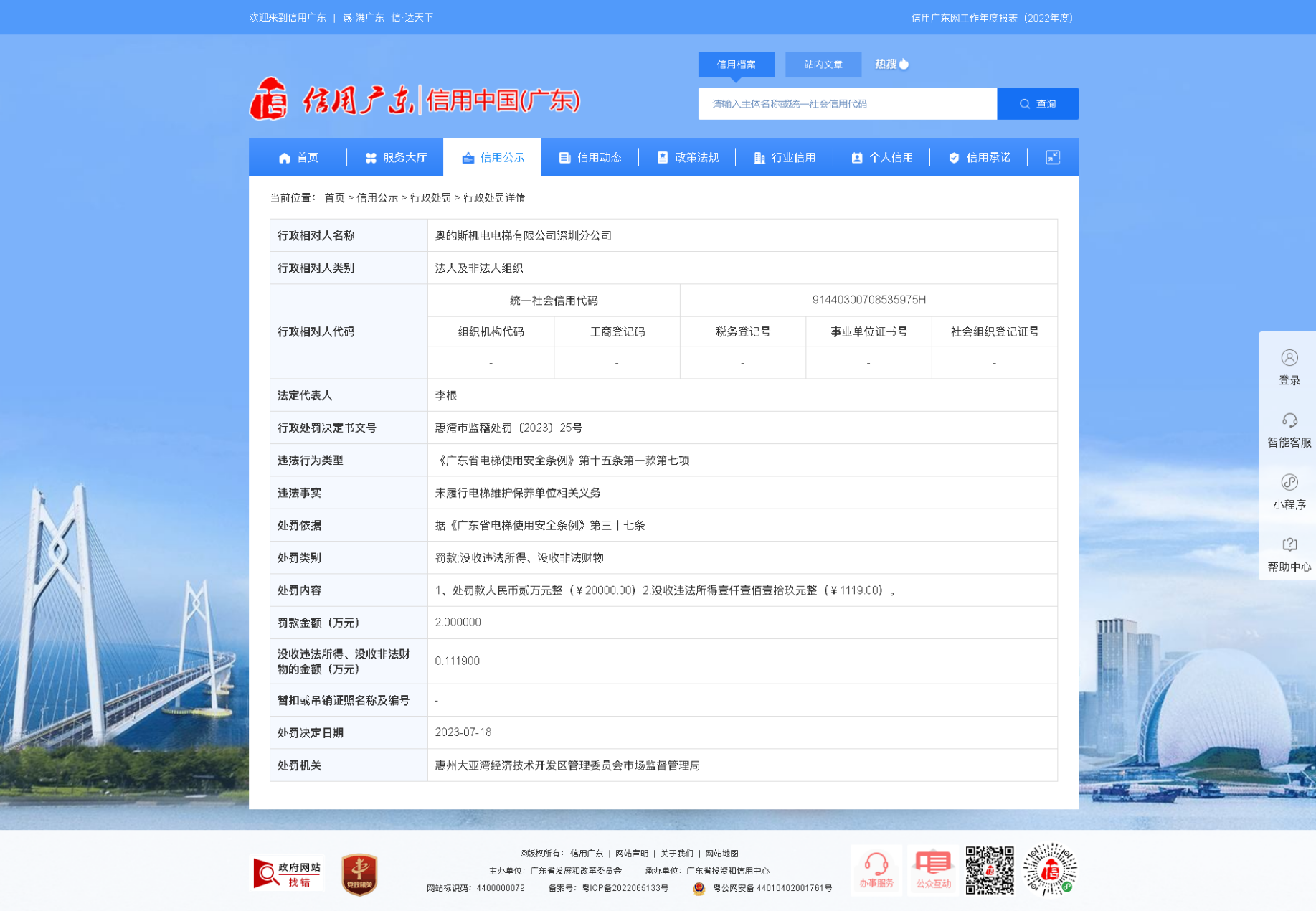The image size is (1316, 911).
Task: Click the 首页 breadcrumb link
Action: (334, 198)
